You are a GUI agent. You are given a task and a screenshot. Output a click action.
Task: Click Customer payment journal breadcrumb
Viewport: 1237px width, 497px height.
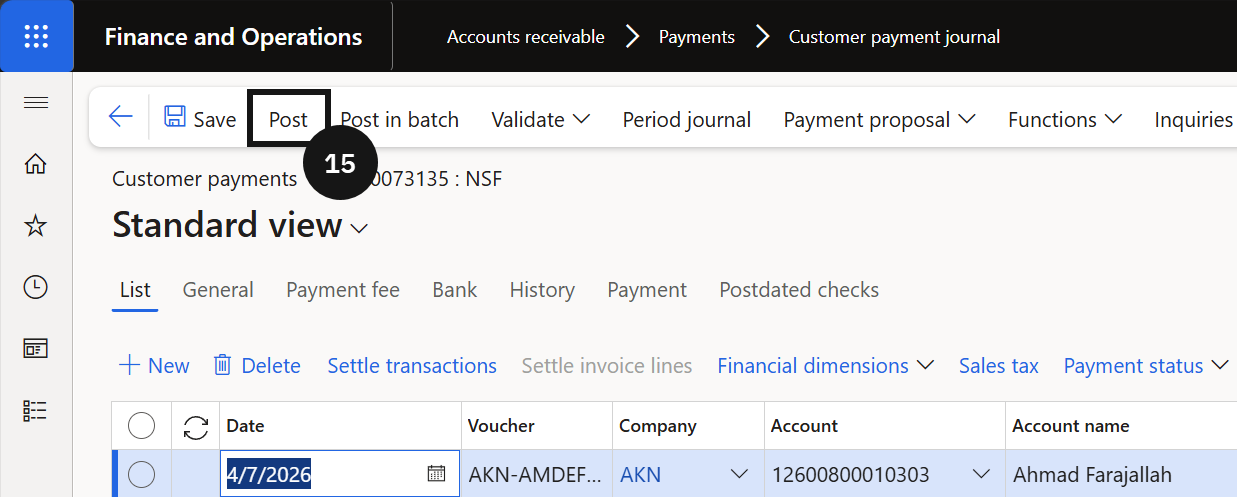click(x=895, y=37)
